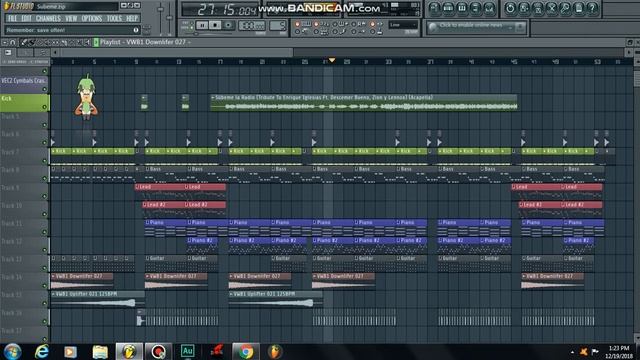The height and width of the screenshot is (360, 640).
Task: Open the first VWB1 Uplifter 021 clip menu on Track 15
Action: [53, 294]
